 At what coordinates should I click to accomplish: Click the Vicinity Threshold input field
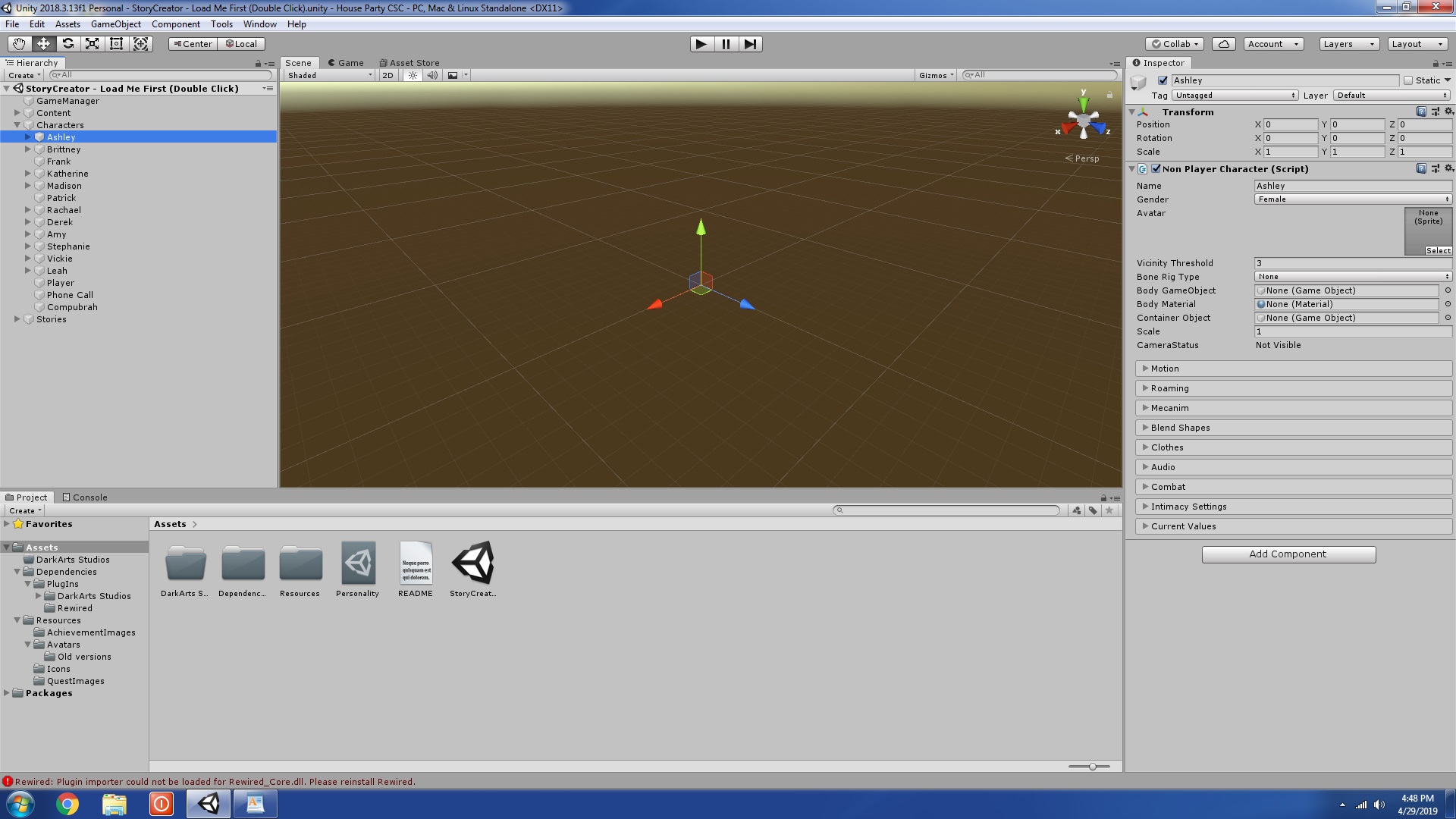(x=1352, y=263)
